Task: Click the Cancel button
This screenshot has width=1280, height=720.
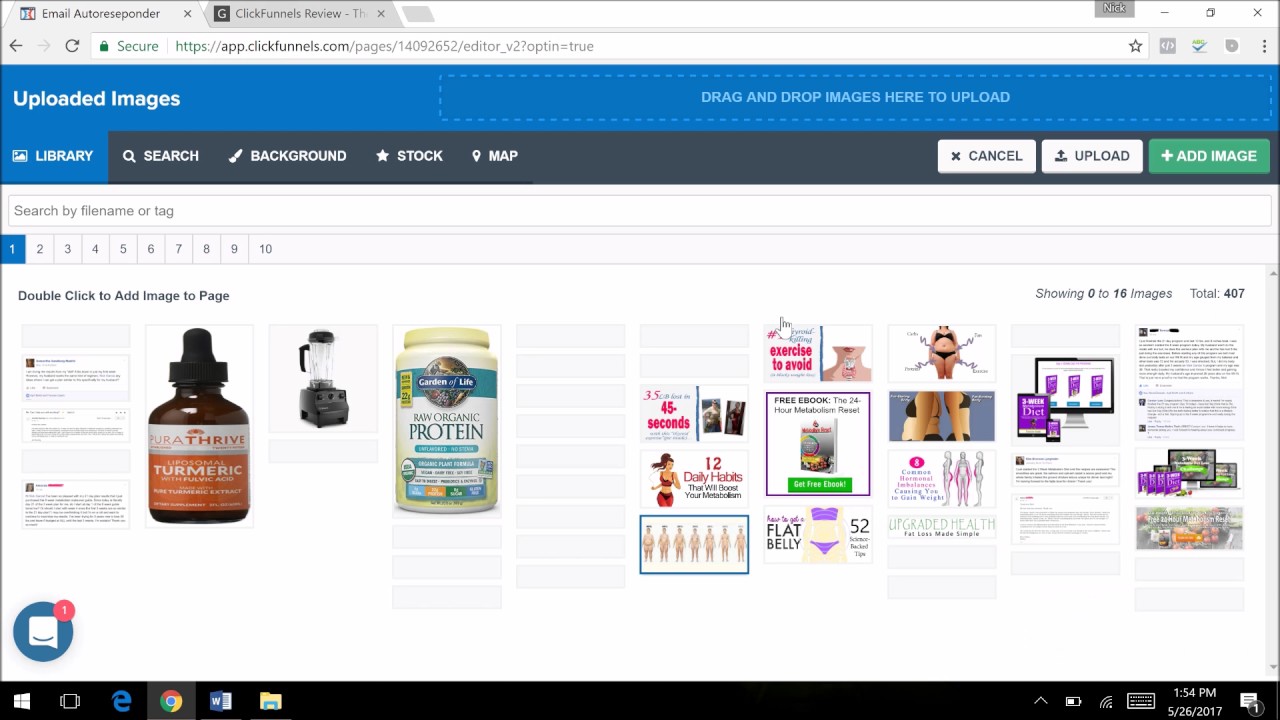Action: coord(986,156)
